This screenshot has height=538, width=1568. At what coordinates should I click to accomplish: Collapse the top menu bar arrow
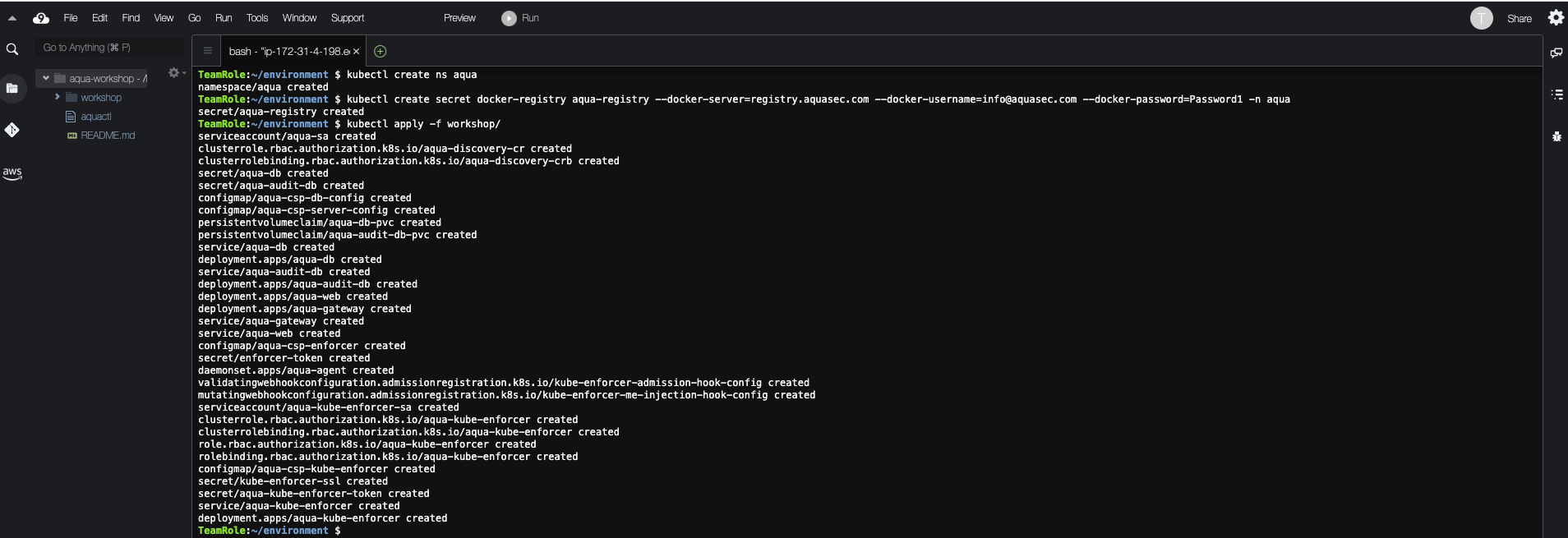tap(12, 18)
